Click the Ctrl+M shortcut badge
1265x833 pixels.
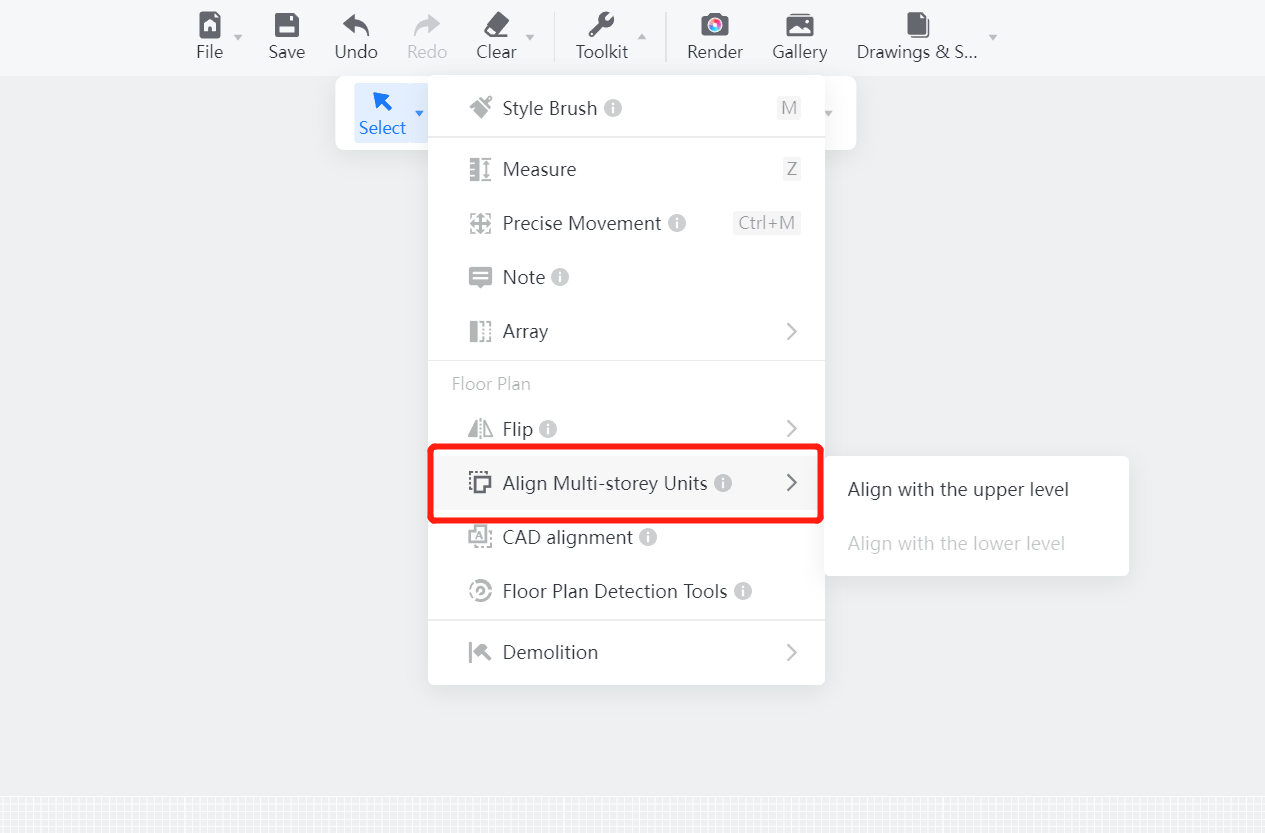767,223
